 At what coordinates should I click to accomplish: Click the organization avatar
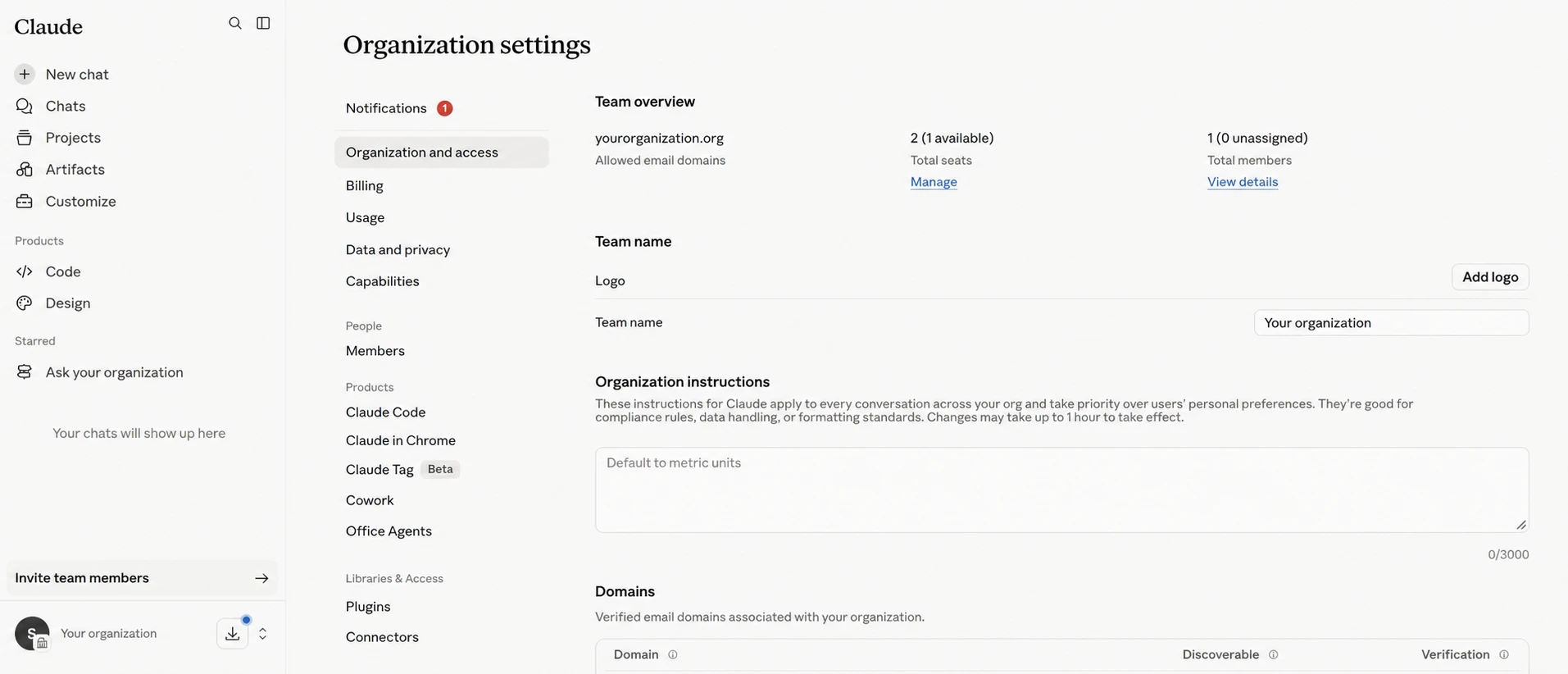click(x=32, y=634)
